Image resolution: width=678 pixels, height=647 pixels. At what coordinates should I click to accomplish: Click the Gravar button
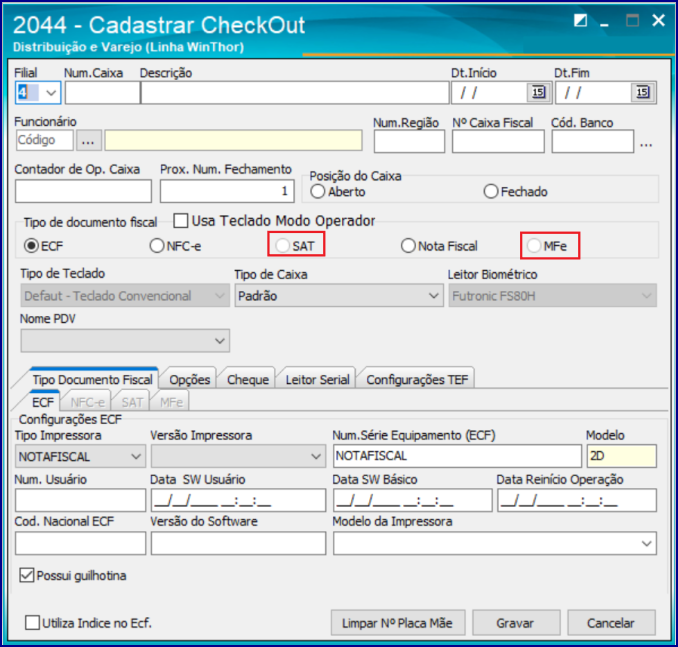515,623
